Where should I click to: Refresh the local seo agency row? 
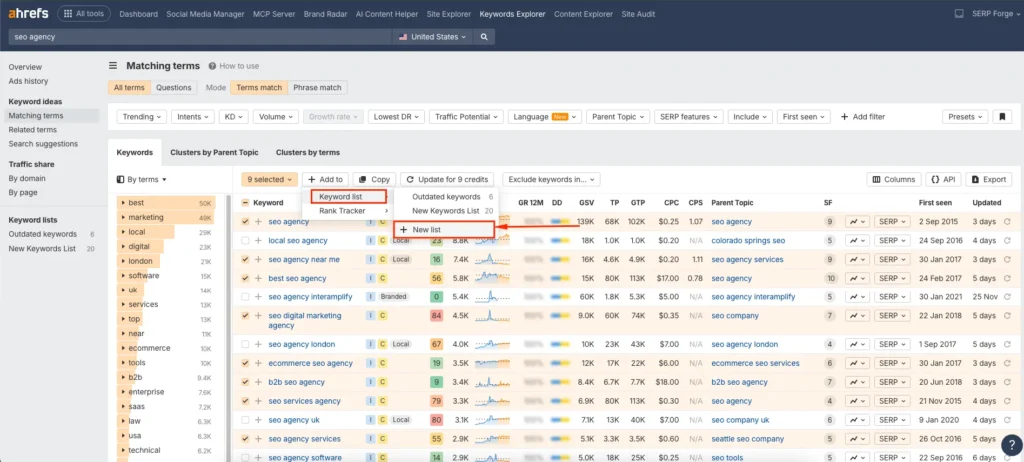coord(1007,240)
